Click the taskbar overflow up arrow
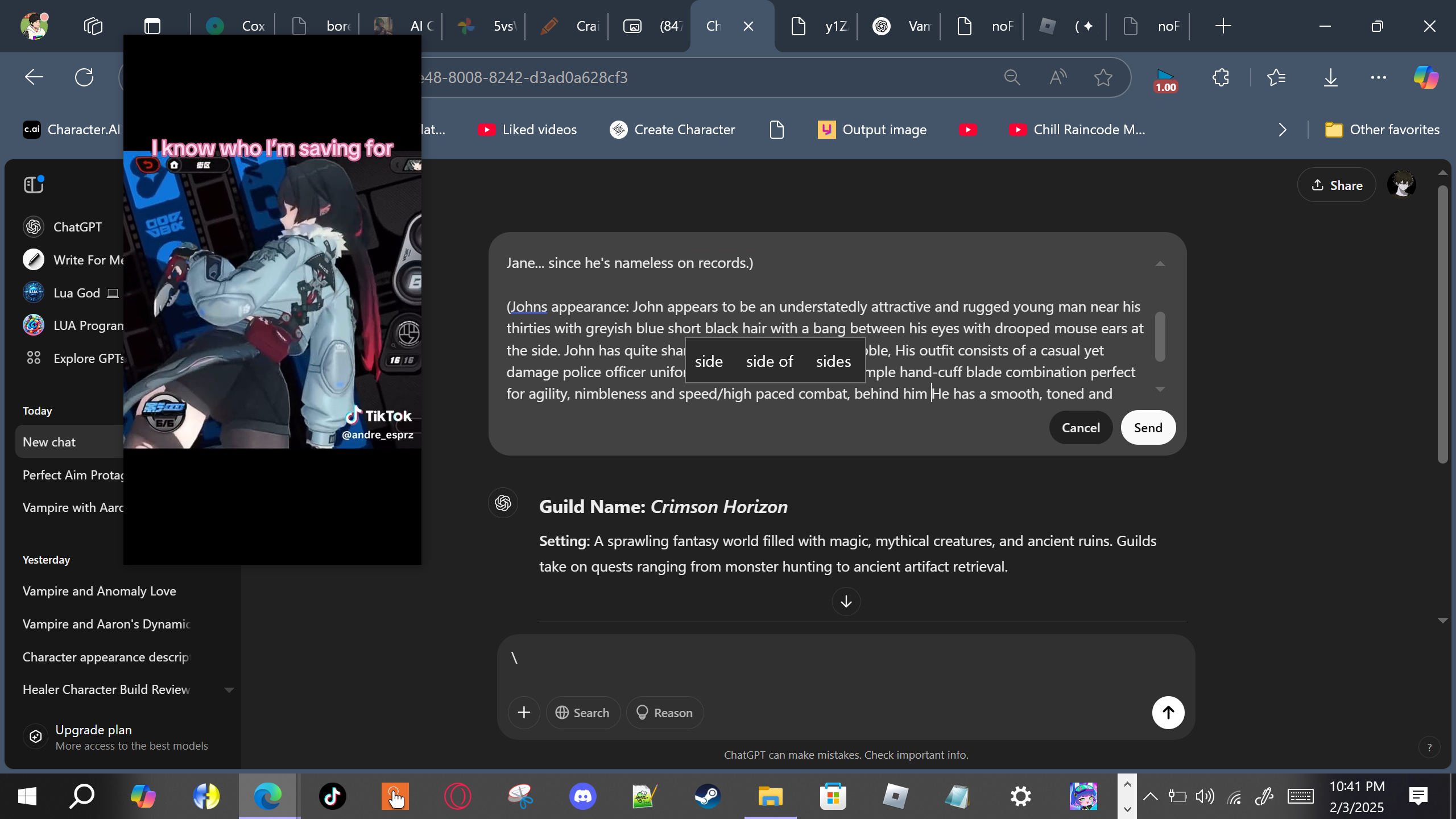Viewport: 1456px width, 819px height. 1127,785
